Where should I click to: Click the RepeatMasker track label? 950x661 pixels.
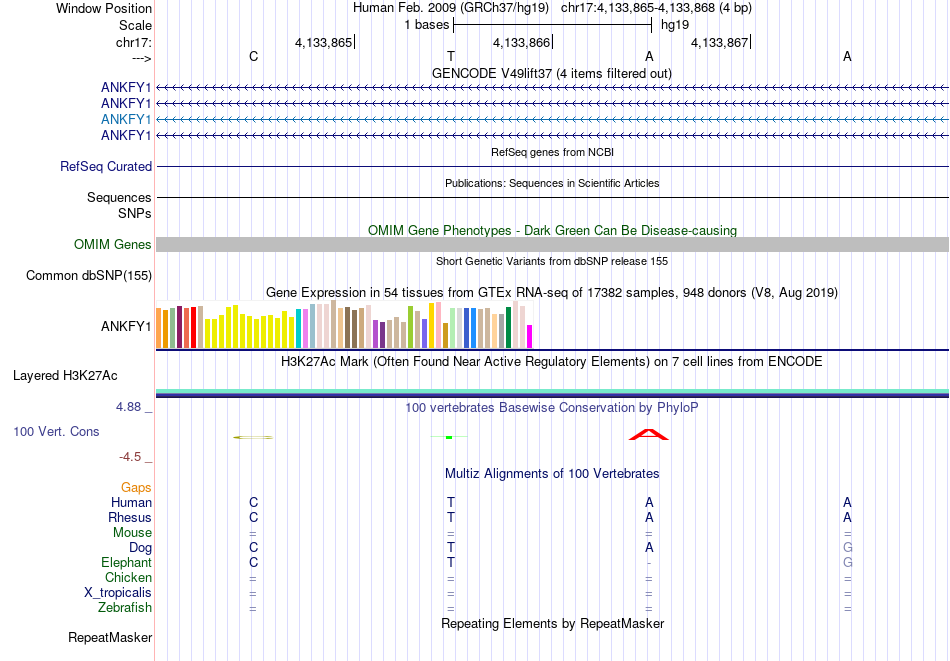(x=110, y=637)
